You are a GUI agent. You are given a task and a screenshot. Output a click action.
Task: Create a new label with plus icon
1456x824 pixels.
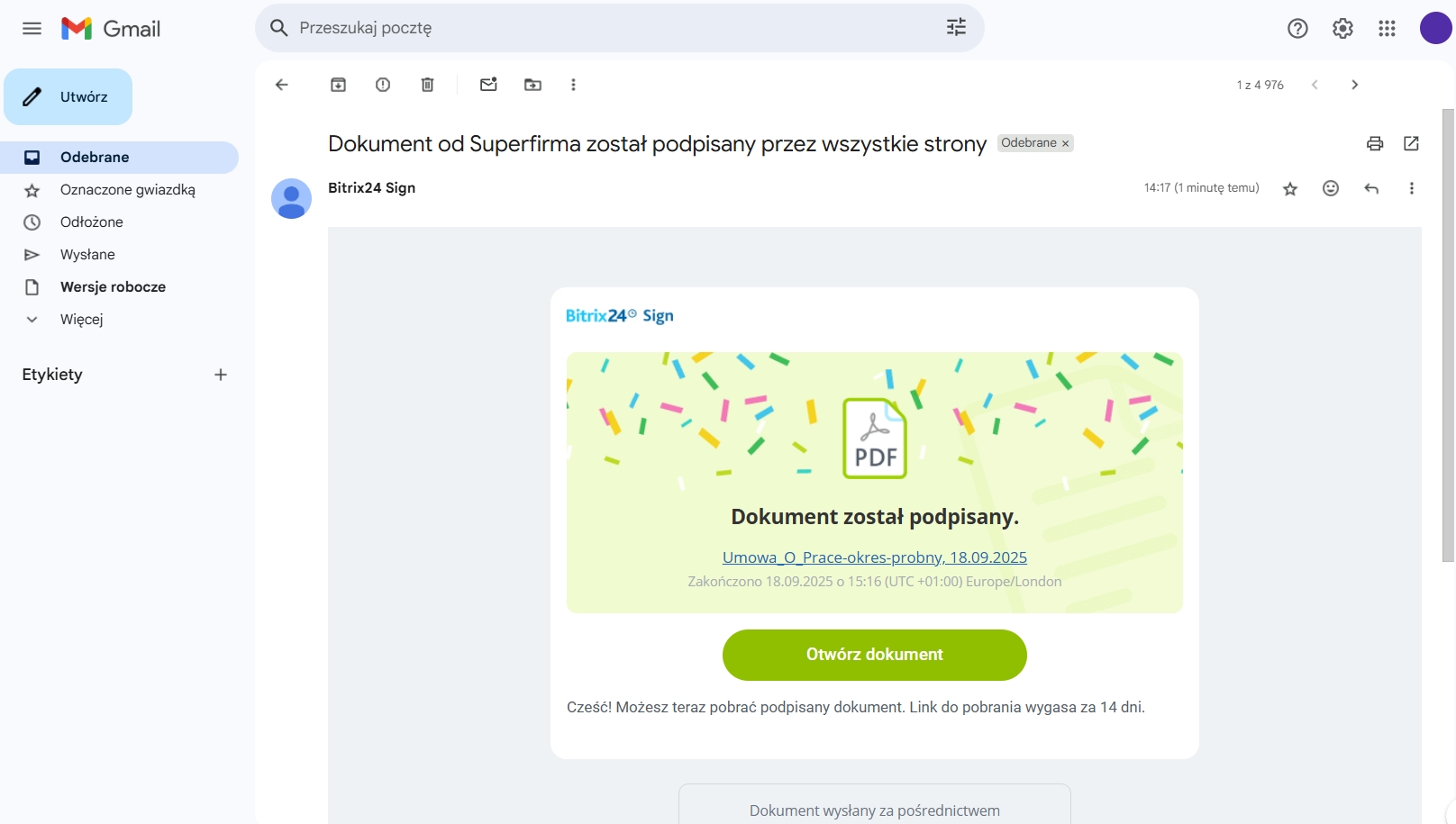click(221, 375)
